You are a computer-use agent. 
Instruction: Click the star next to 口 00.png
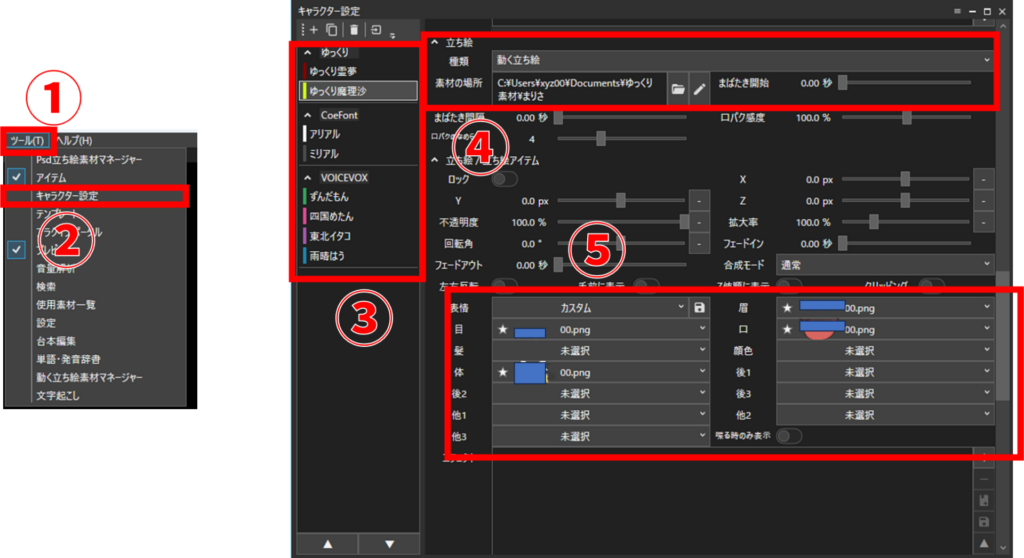787,329
